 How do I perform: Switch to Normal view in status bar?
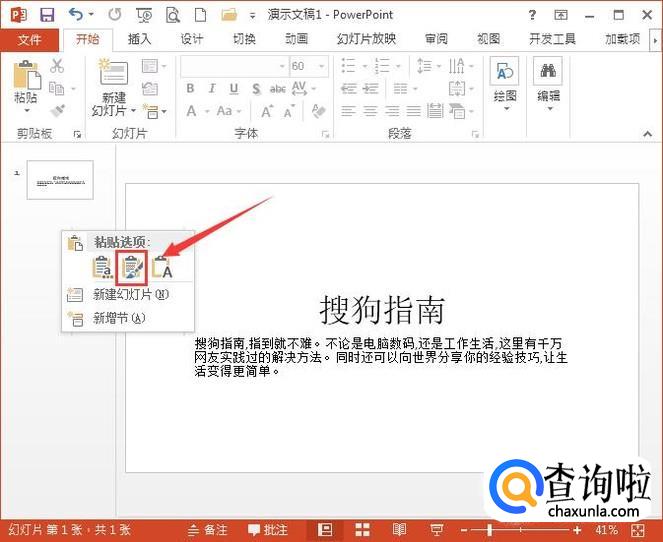pyautogui.click(x=325, y=529)
